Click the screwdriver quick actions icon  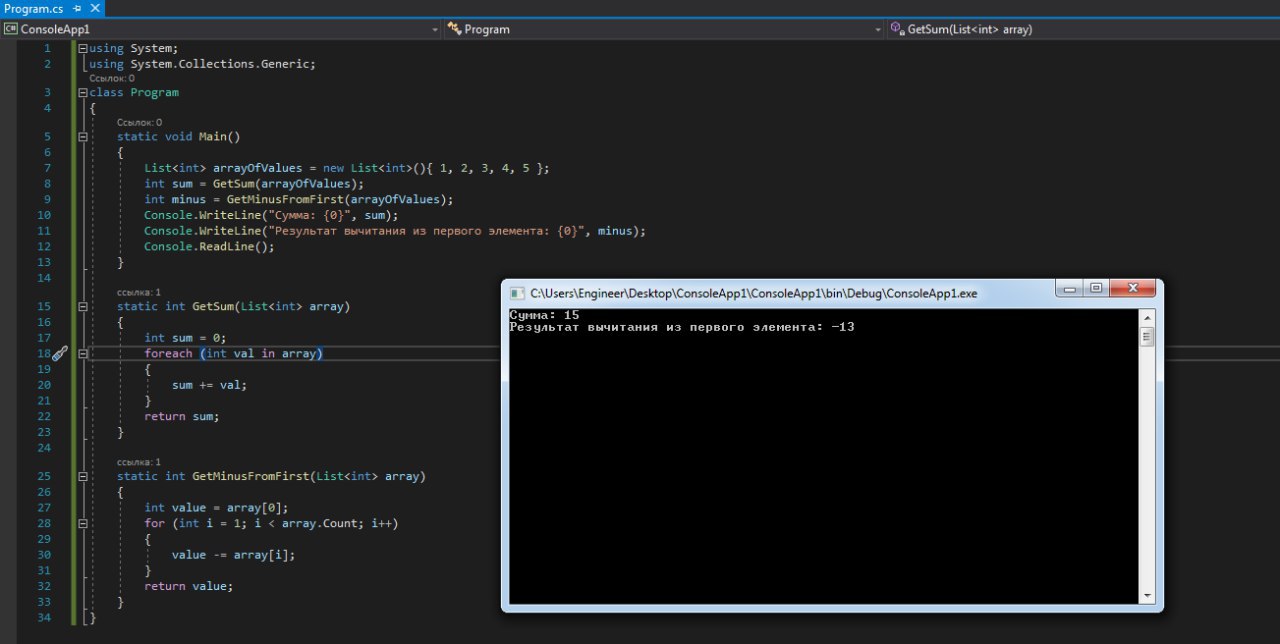[59, 353]
